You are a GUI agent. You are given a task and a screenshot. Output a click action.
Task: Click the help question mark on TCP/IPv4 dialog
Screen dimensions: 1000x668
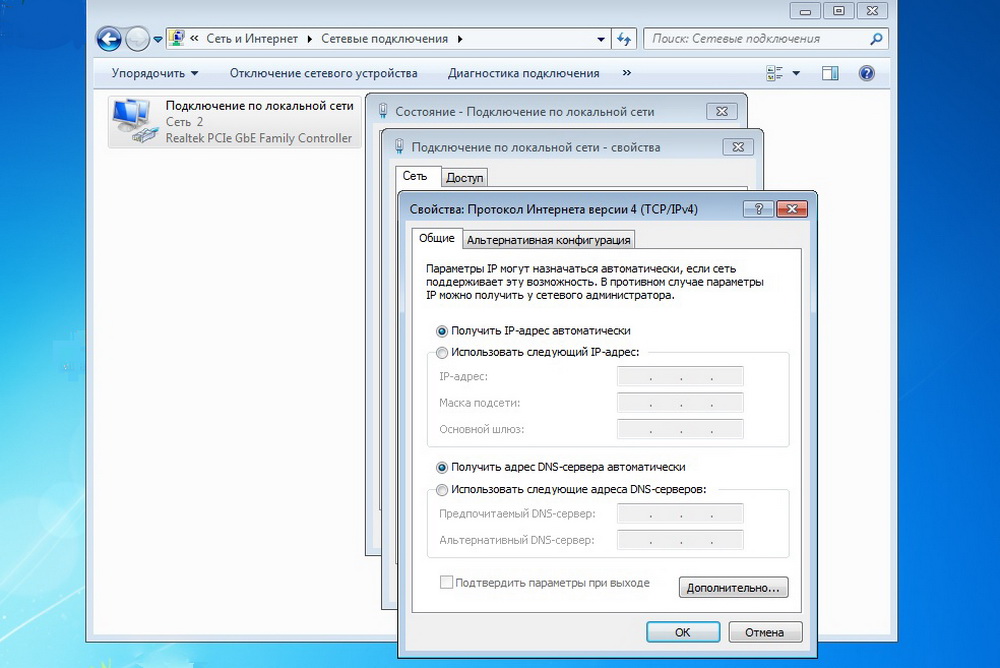click(758, 208)
